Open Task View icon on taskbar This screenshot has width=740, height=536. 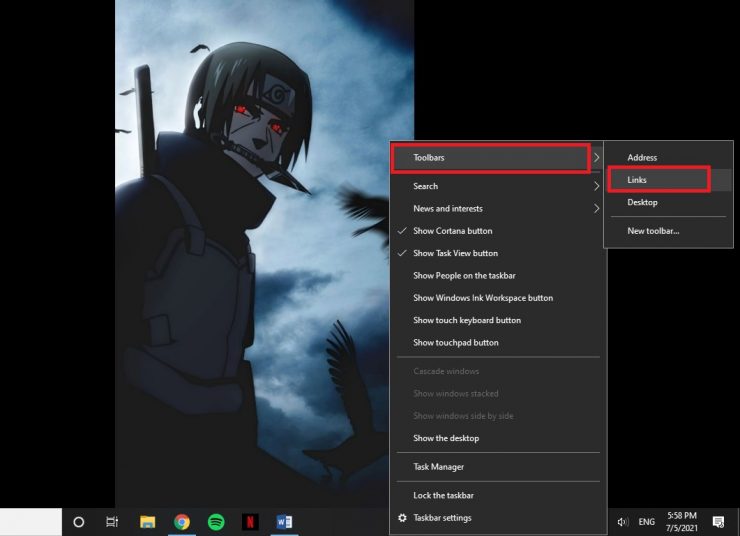(112, 522)
